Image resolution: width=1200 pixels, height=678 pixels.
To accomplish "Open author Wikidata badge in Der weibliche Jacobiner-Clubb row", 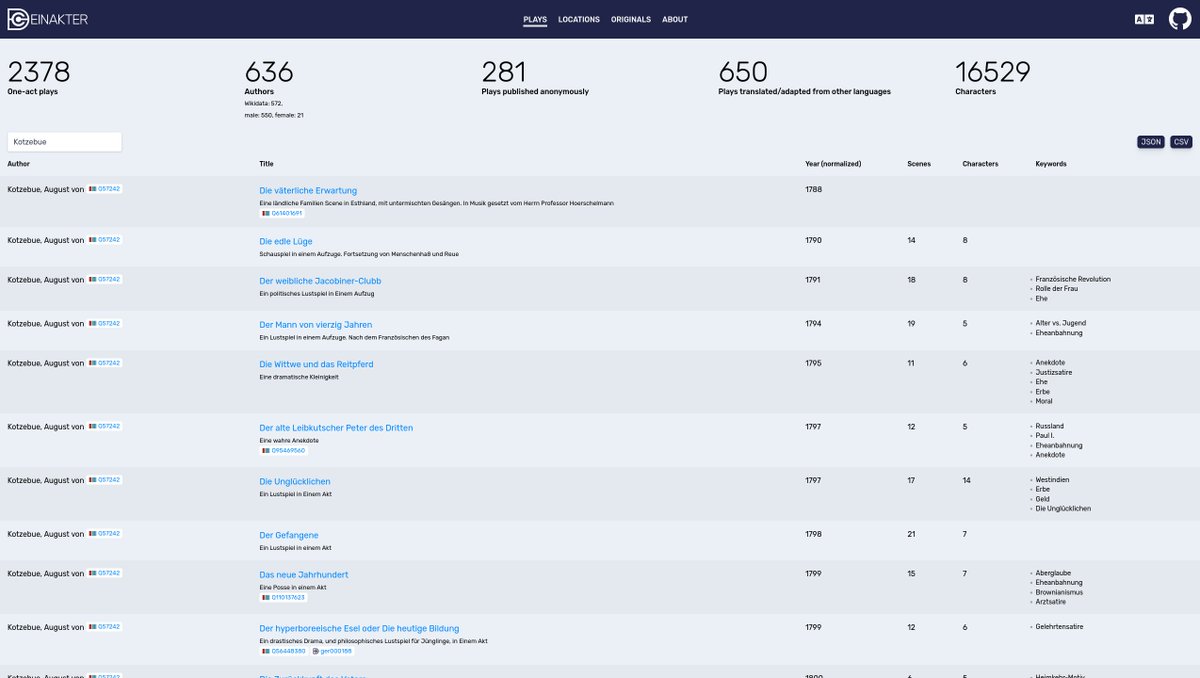I will [x=105, y=280].
